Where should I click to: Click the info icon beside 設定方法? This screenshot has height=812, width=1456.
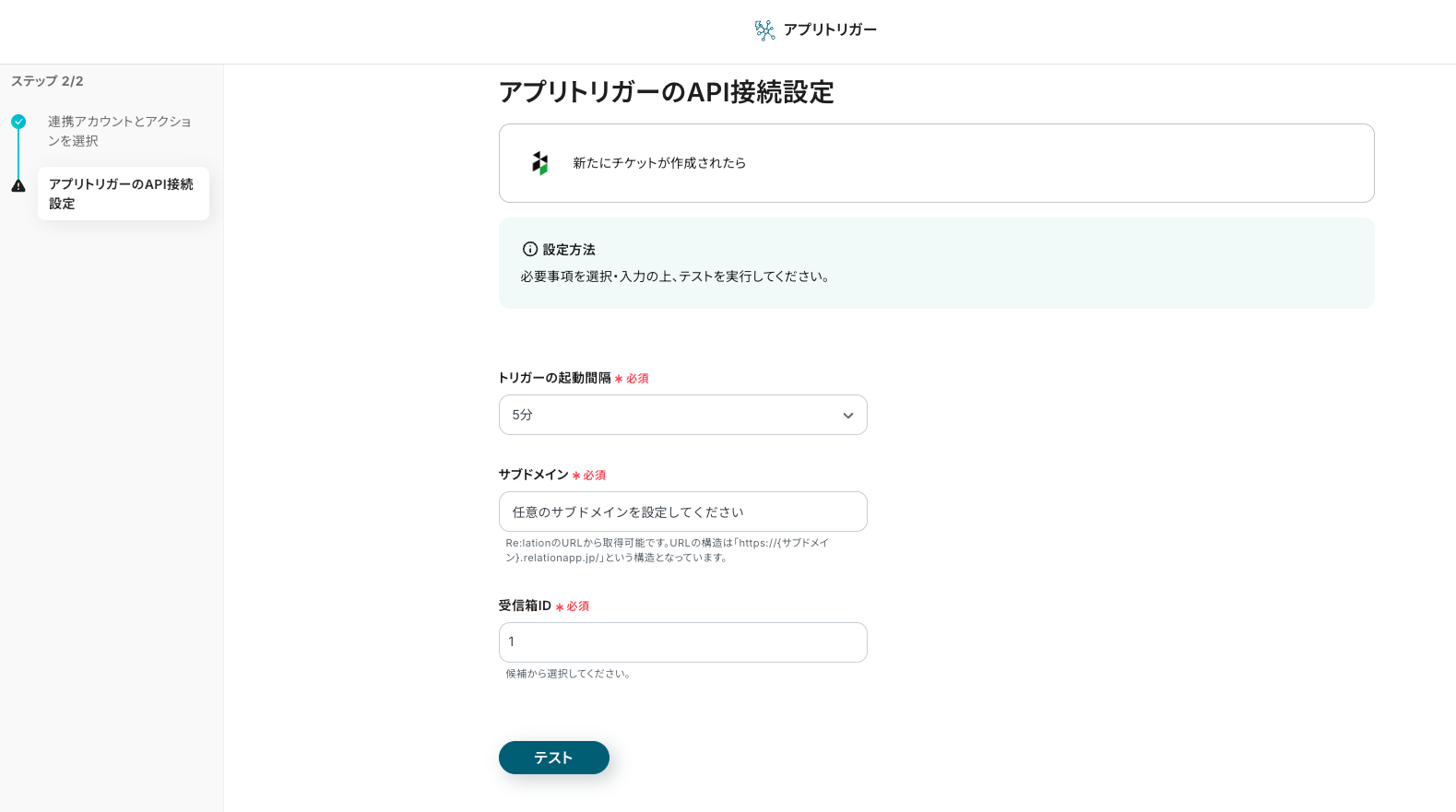[530, 249]
